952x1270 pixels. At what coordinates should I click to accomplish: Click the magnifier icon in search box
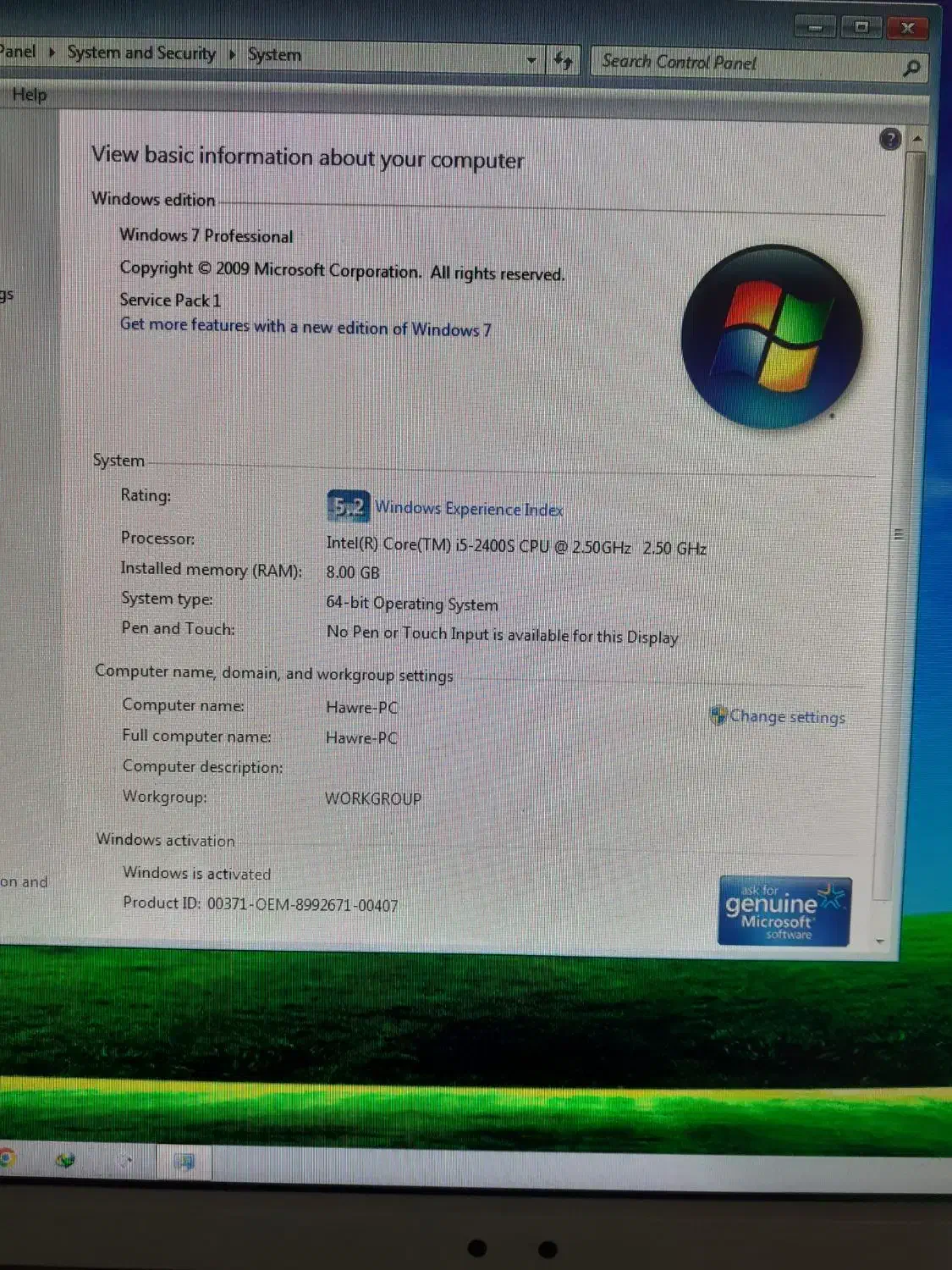coord(911,68)
